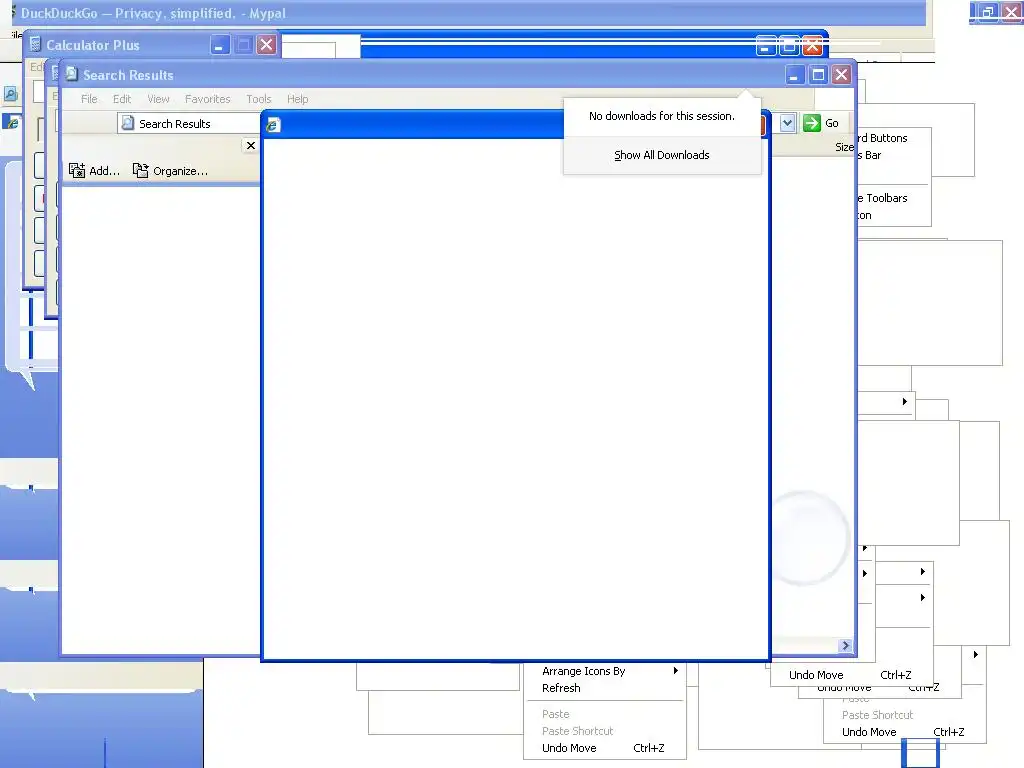Expand the address bar dropdown arrow
Viewport: 1024px width, 768px height.
click(x=788, y=123)
